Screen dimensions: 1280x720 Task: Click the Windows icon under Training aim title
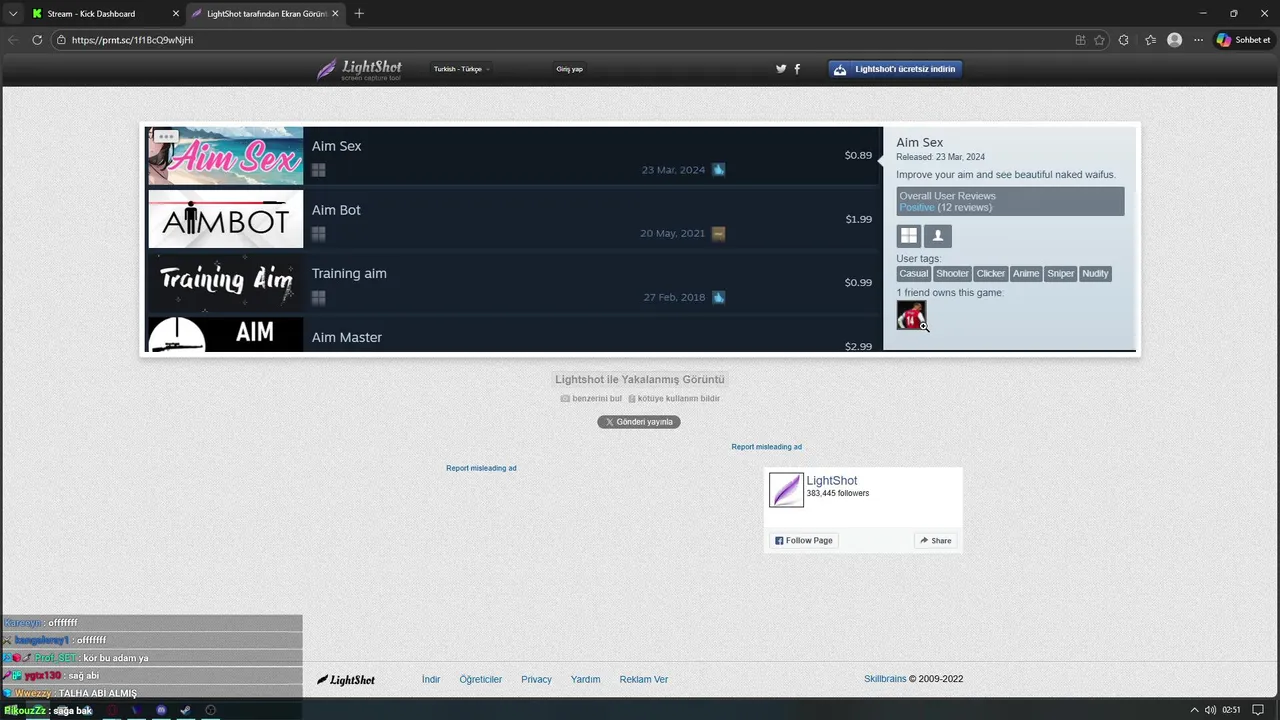(318, 297)
